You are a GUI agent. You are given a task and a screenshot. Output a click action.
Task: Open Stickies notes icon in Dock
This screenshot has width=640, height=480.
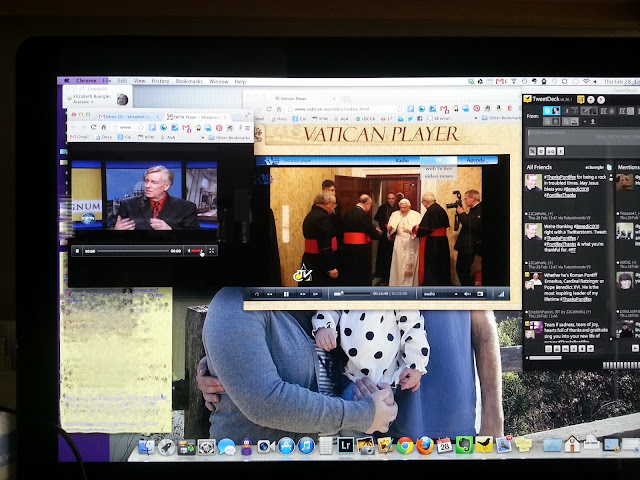[x=523, y=444]
